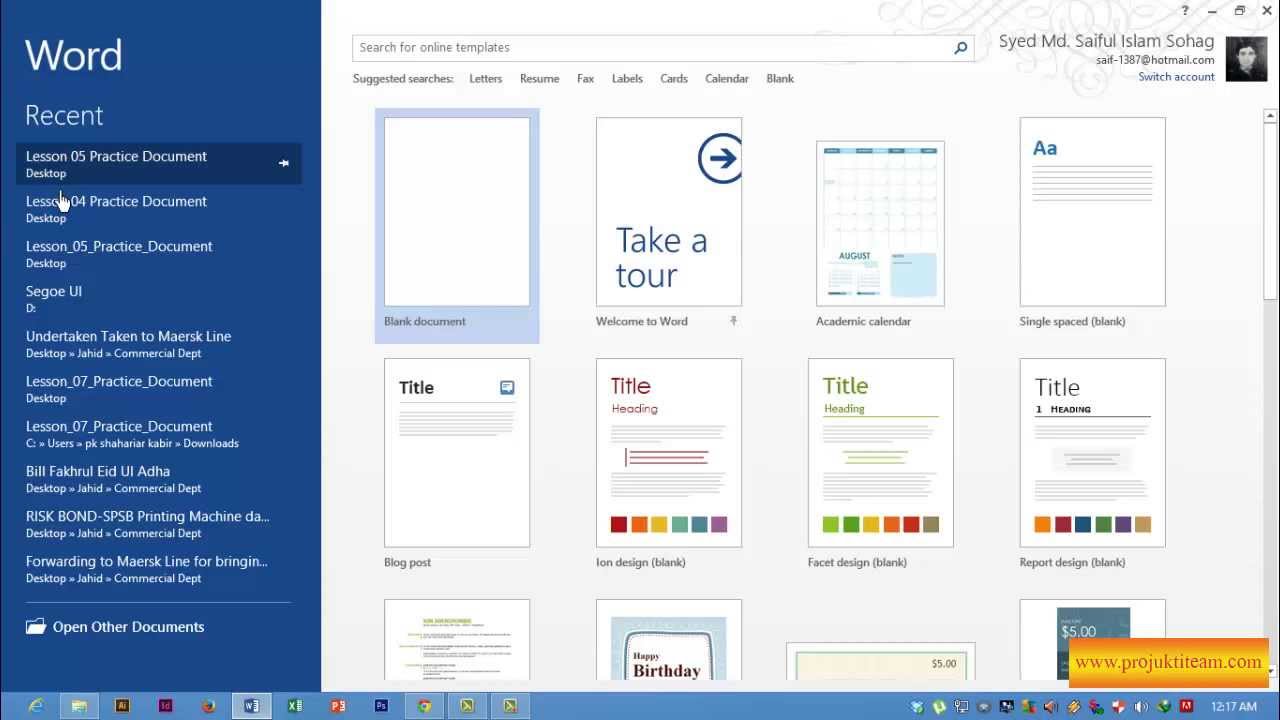Click the search magnifier icon for templates
1280x720 pixels.
click(x=960, y=48)
